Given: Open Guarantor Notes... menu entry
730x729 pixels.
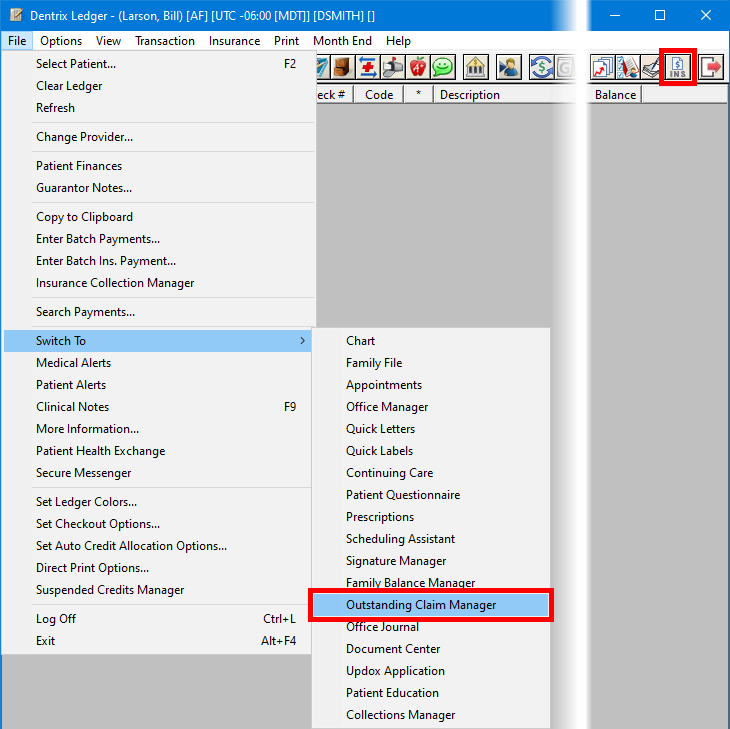Looking at the screenshot, I should coord(157,188).
